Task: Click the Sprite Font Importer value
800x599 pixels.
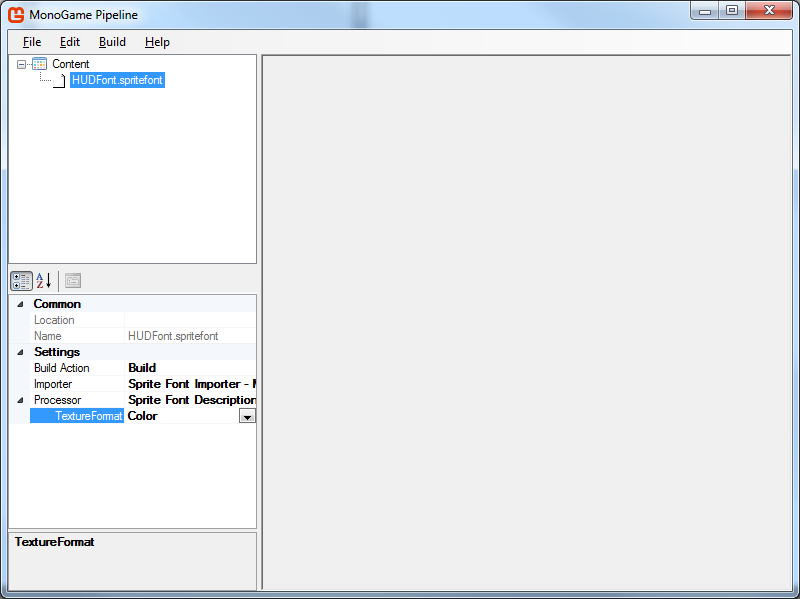Action: (x=192, y=384)
